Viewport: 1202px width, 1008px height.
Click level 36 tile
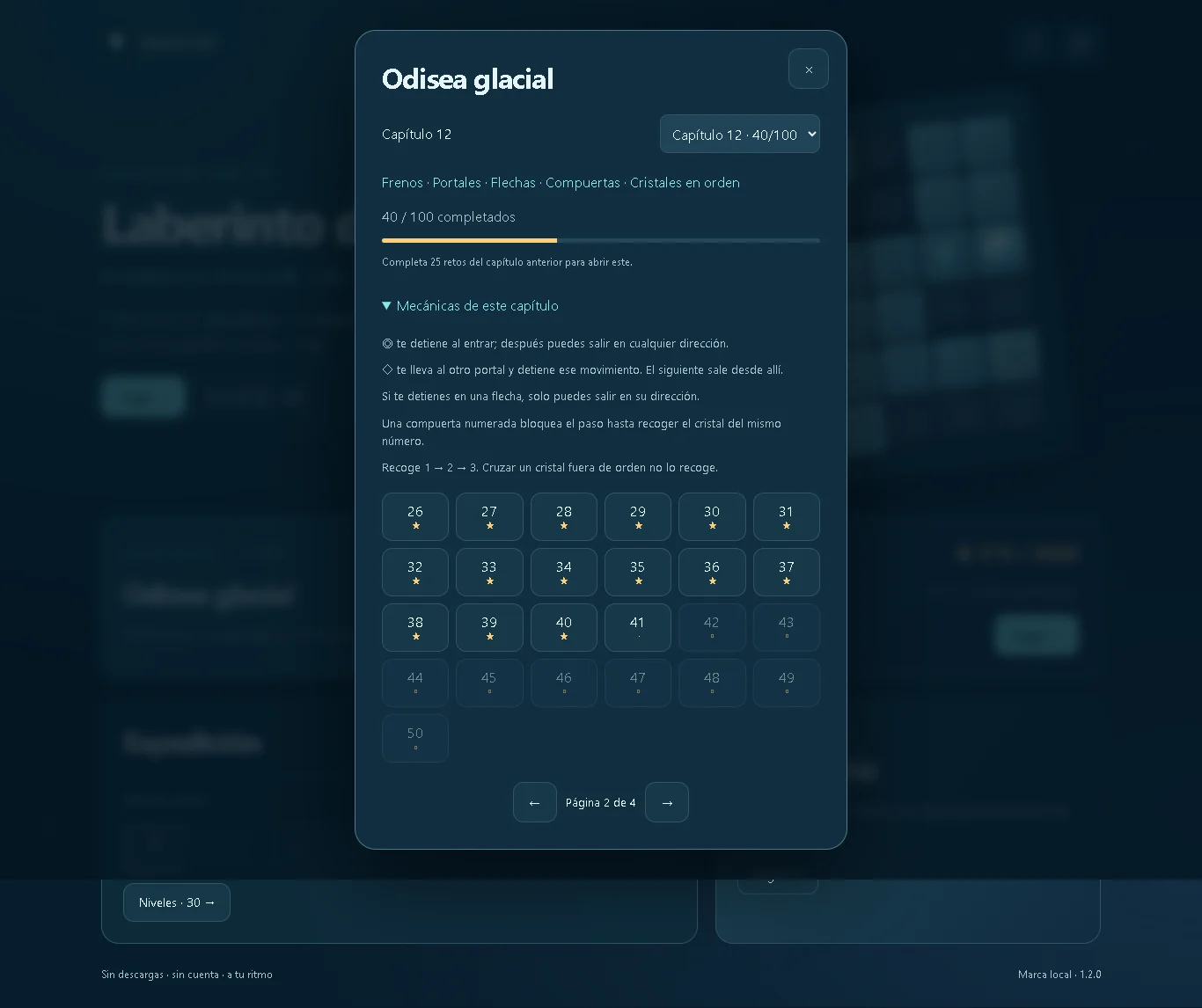coord(712,573)
